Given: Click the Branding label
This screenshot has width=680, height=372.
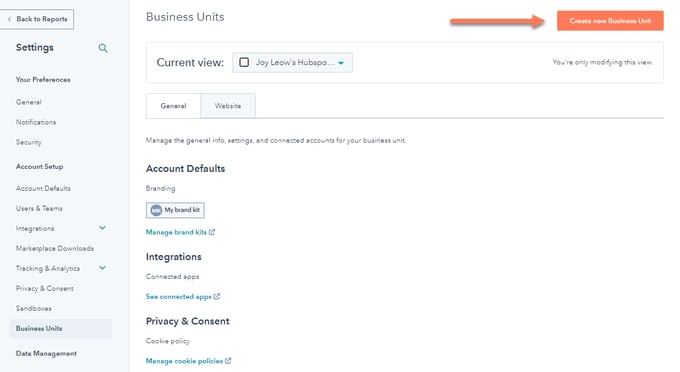Looking at the screenshot, I should (x=160, y=189).
